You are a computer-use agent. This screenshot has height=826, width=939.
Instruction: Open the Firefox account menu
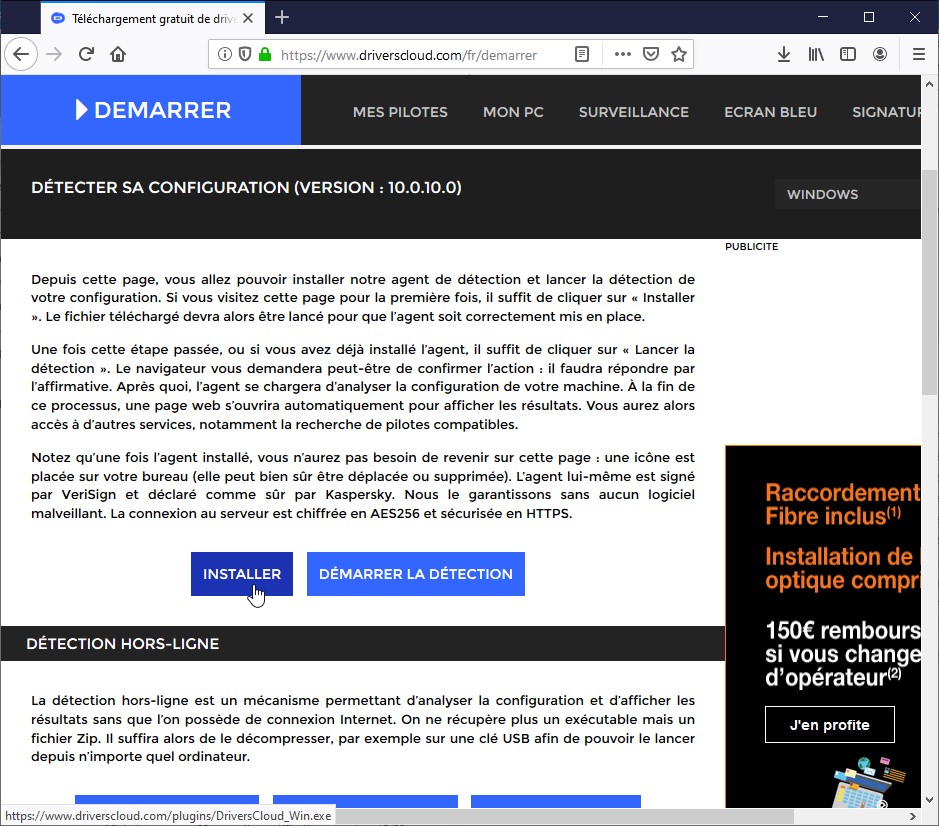pyautogui.click(x=880, y=55)
